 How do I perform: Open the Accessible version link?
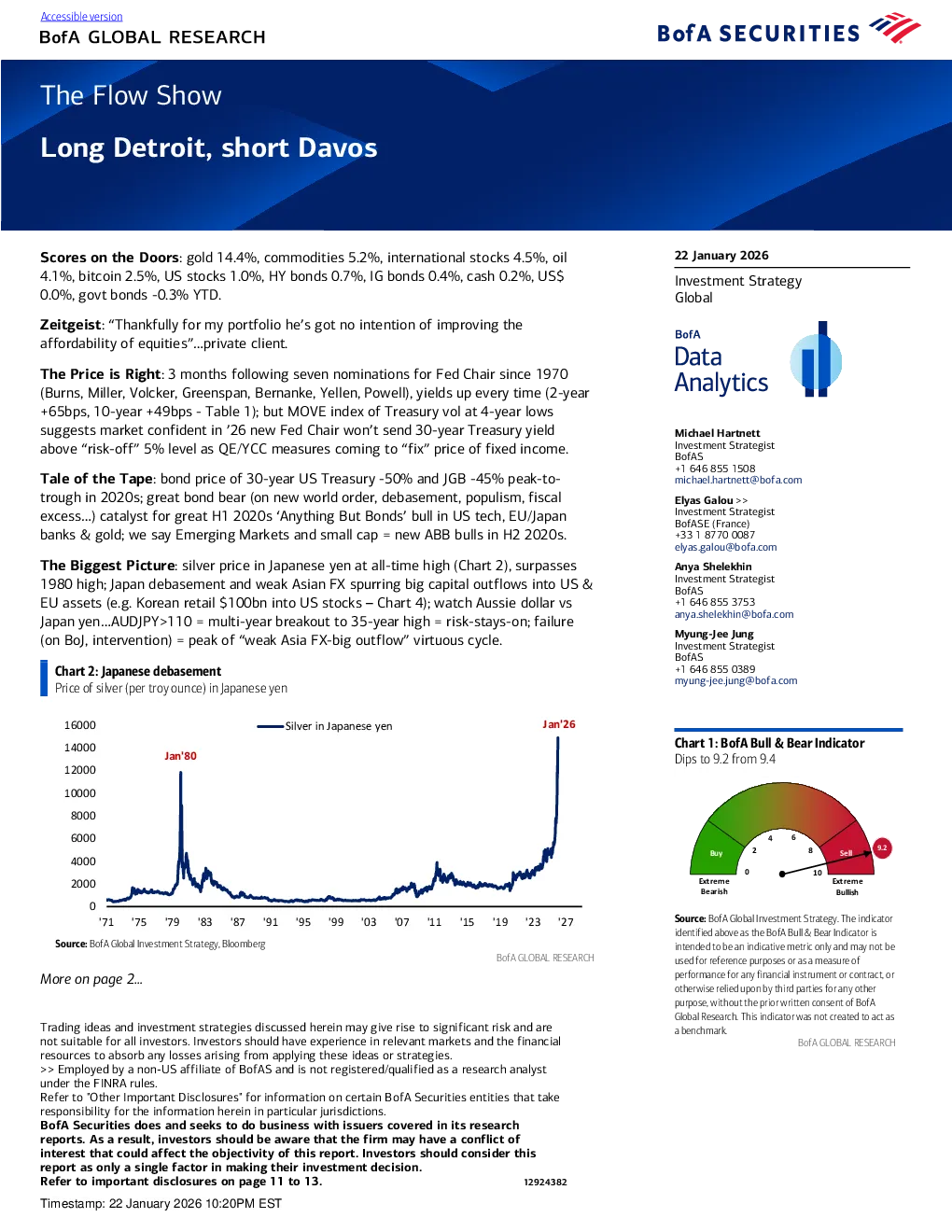(81, 17)
